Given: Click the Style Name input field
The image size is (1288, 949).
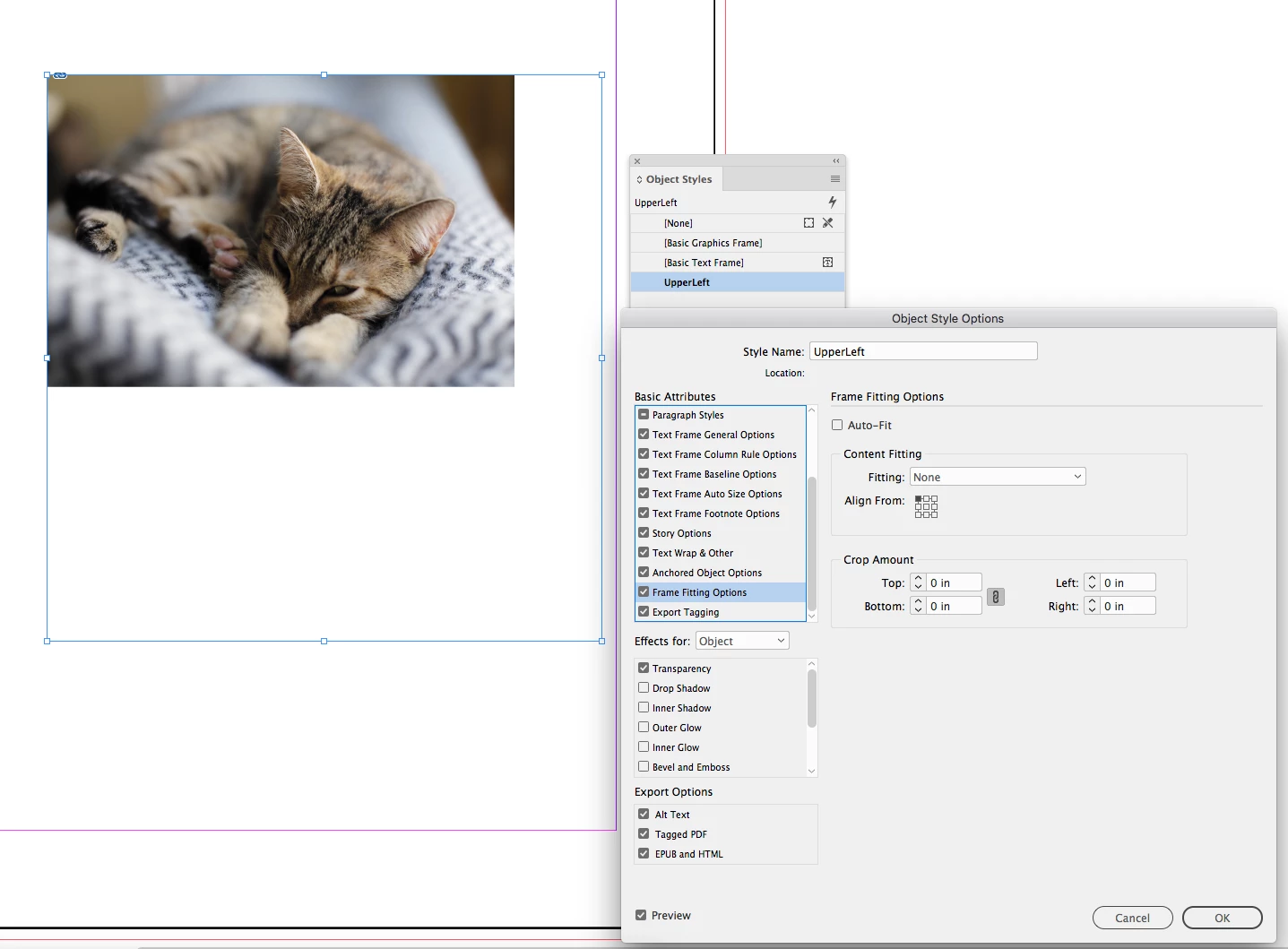Looking at the screenshot, I should 923,351.
